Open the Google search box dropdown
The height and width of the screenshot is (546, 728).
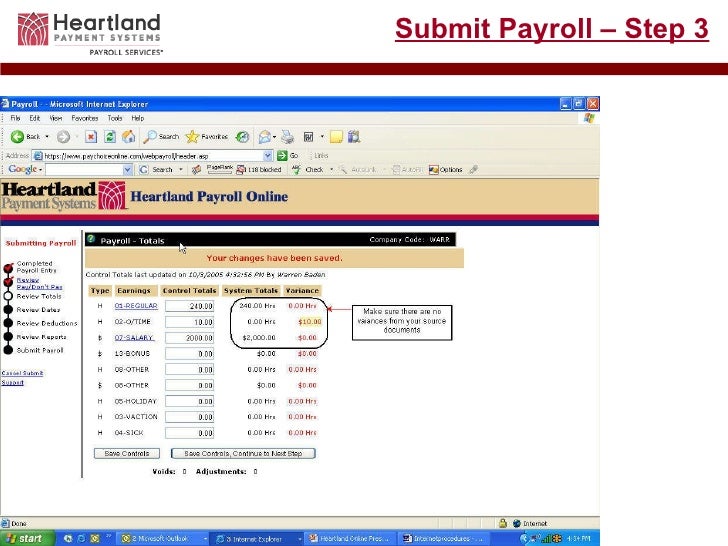[128, 170]
